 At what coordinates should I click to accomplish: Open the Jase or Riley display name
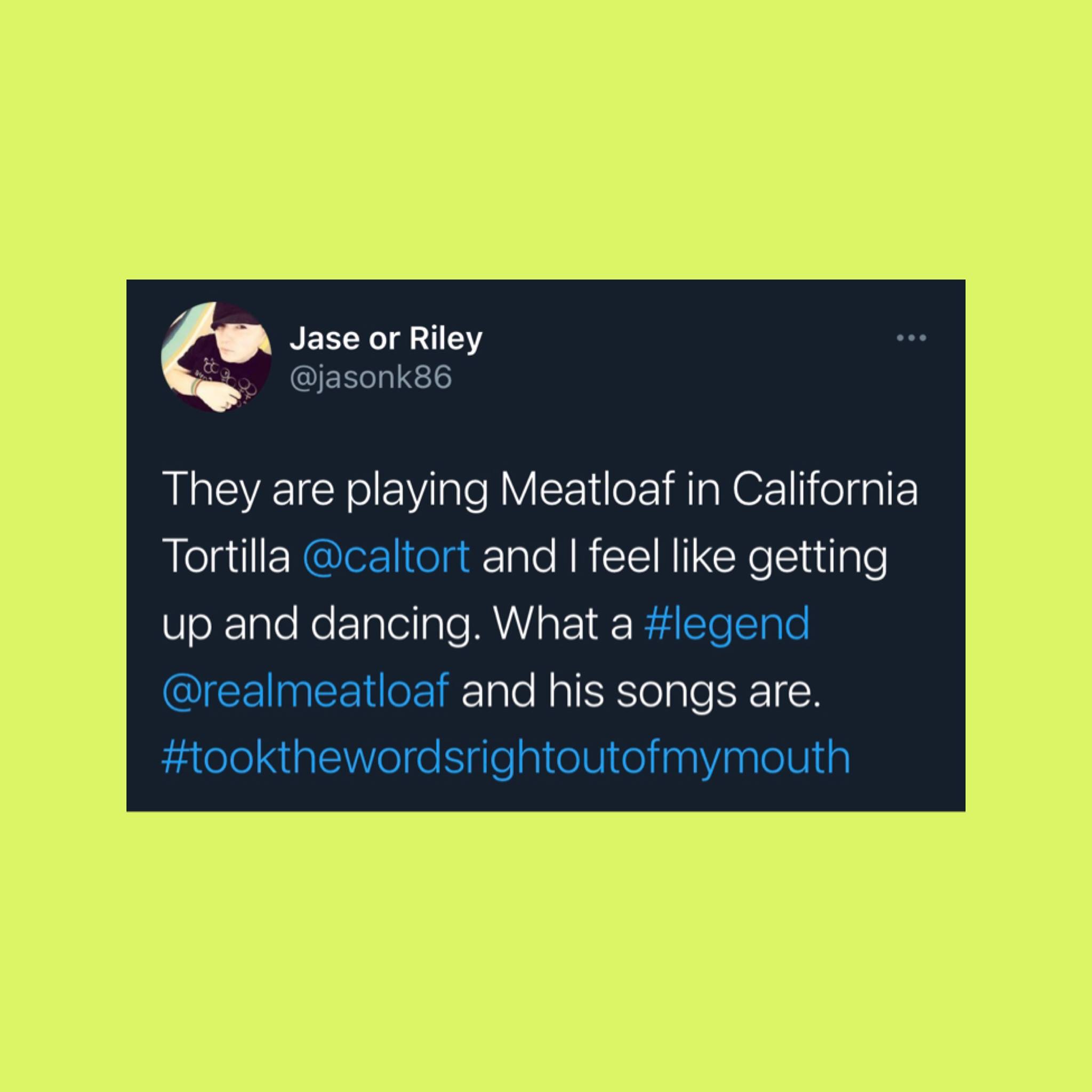click(x=386, y=339)
